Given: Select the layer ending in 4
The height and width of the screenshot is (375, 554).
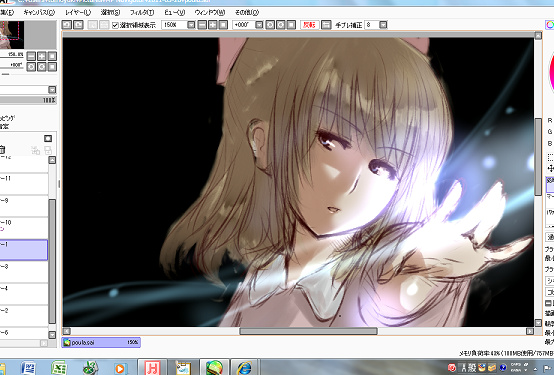Looking at the screenshot, I should coord(24,294).
